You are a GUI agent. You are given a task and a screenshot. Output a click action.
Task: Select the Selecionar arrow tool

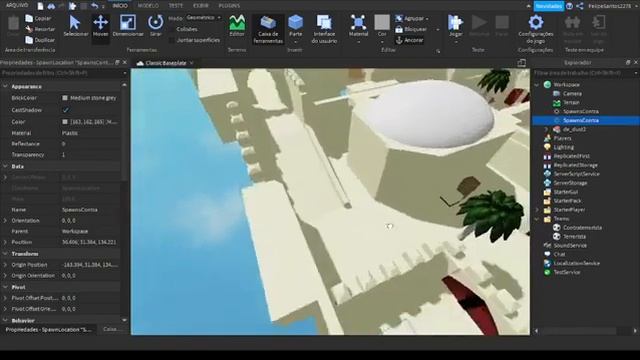click(76, 26)
